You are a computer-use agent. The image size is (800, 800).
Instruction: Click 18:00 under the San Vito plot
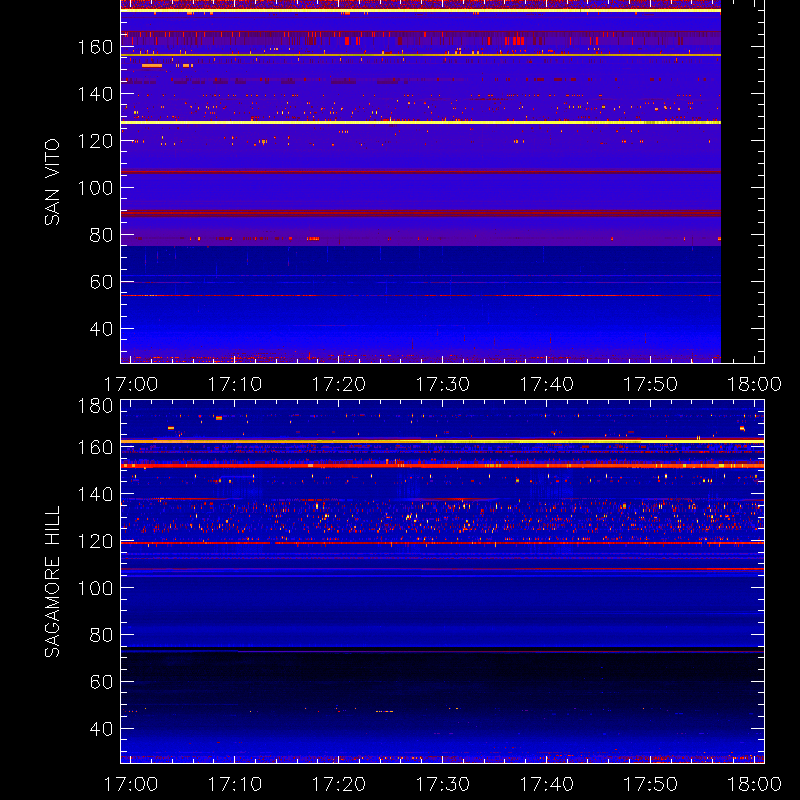(x=755, y=384)
